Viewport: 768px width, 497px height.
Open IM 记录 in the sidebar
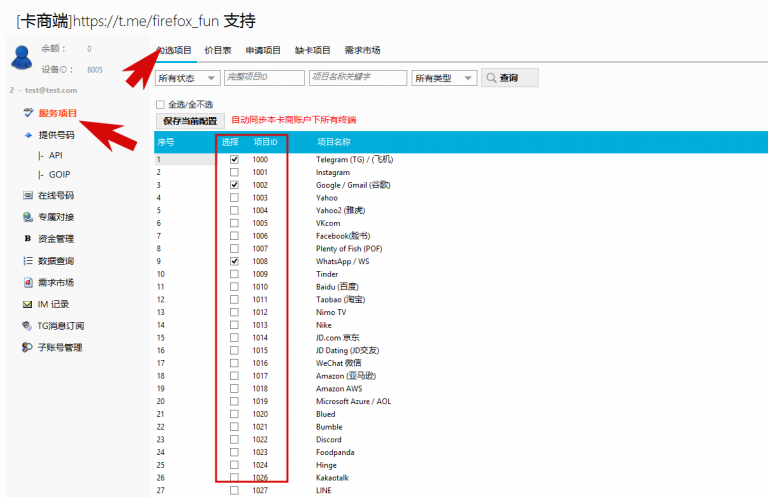pos(53,305)
